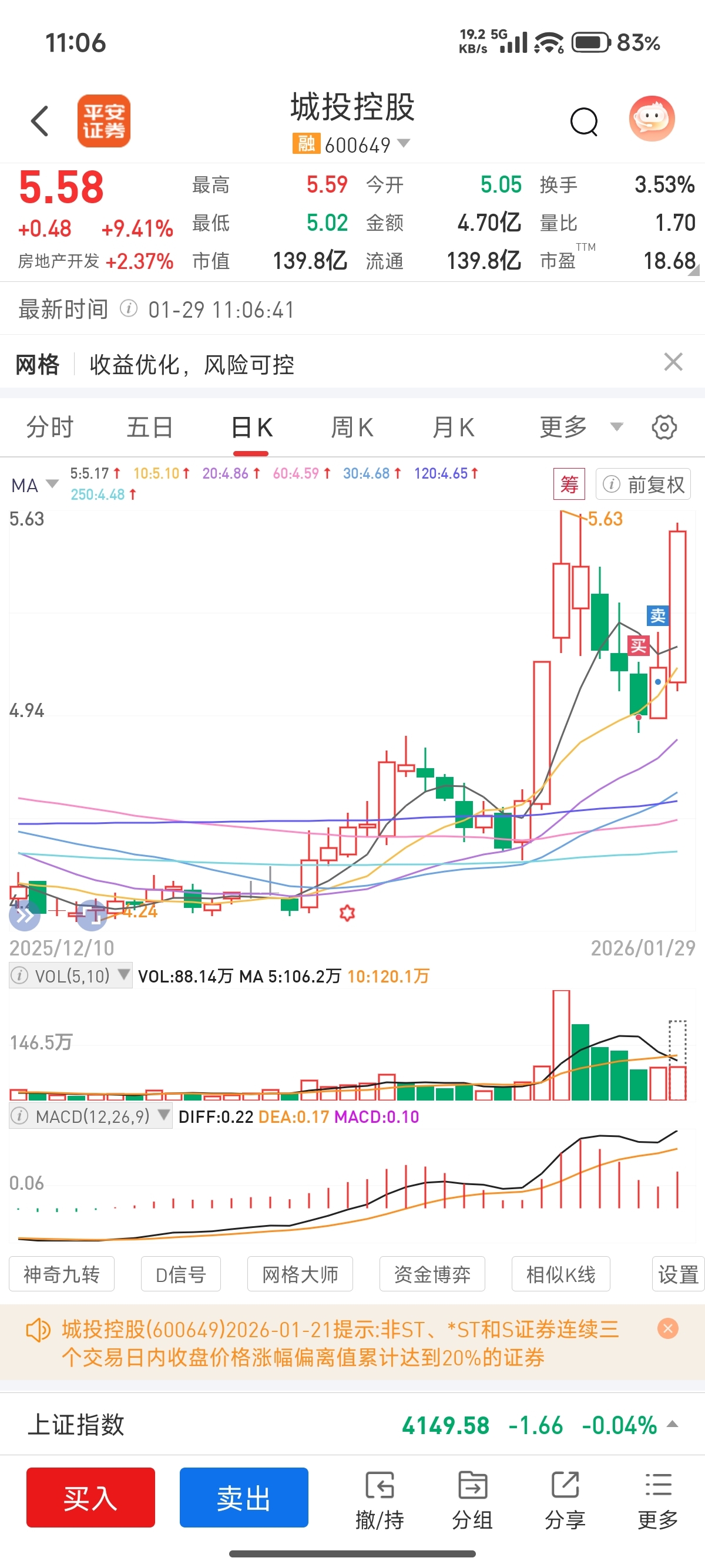Tap the speaker announcement icon

tap(38, 1330)
